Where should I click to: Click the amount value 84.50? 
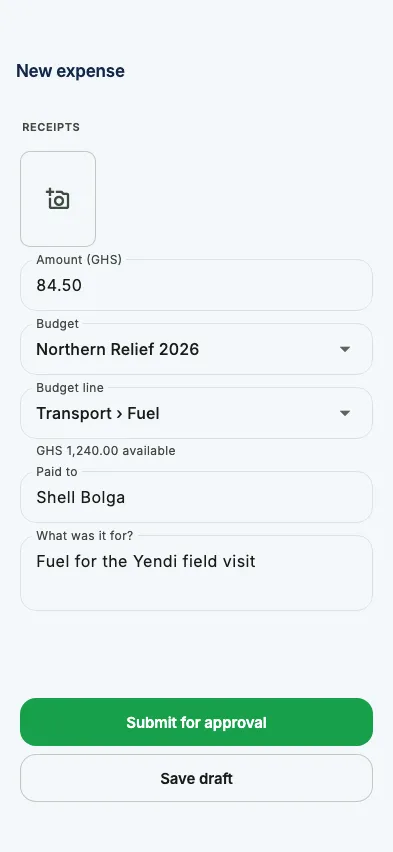(59, 285)
